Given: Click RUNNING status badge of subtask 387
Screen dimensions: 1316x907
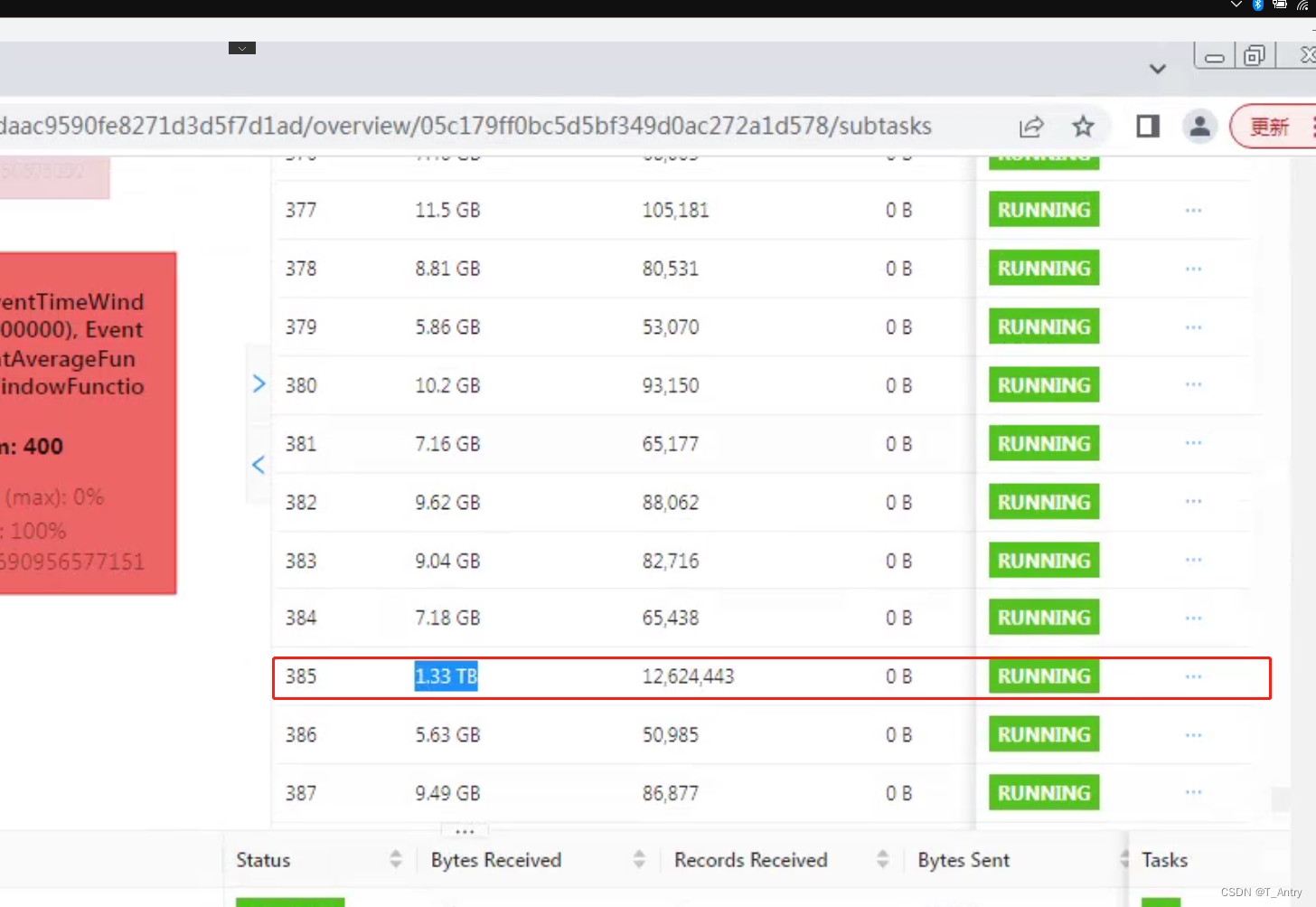Looking at the screenshot, I should (x=1044, y=793).
